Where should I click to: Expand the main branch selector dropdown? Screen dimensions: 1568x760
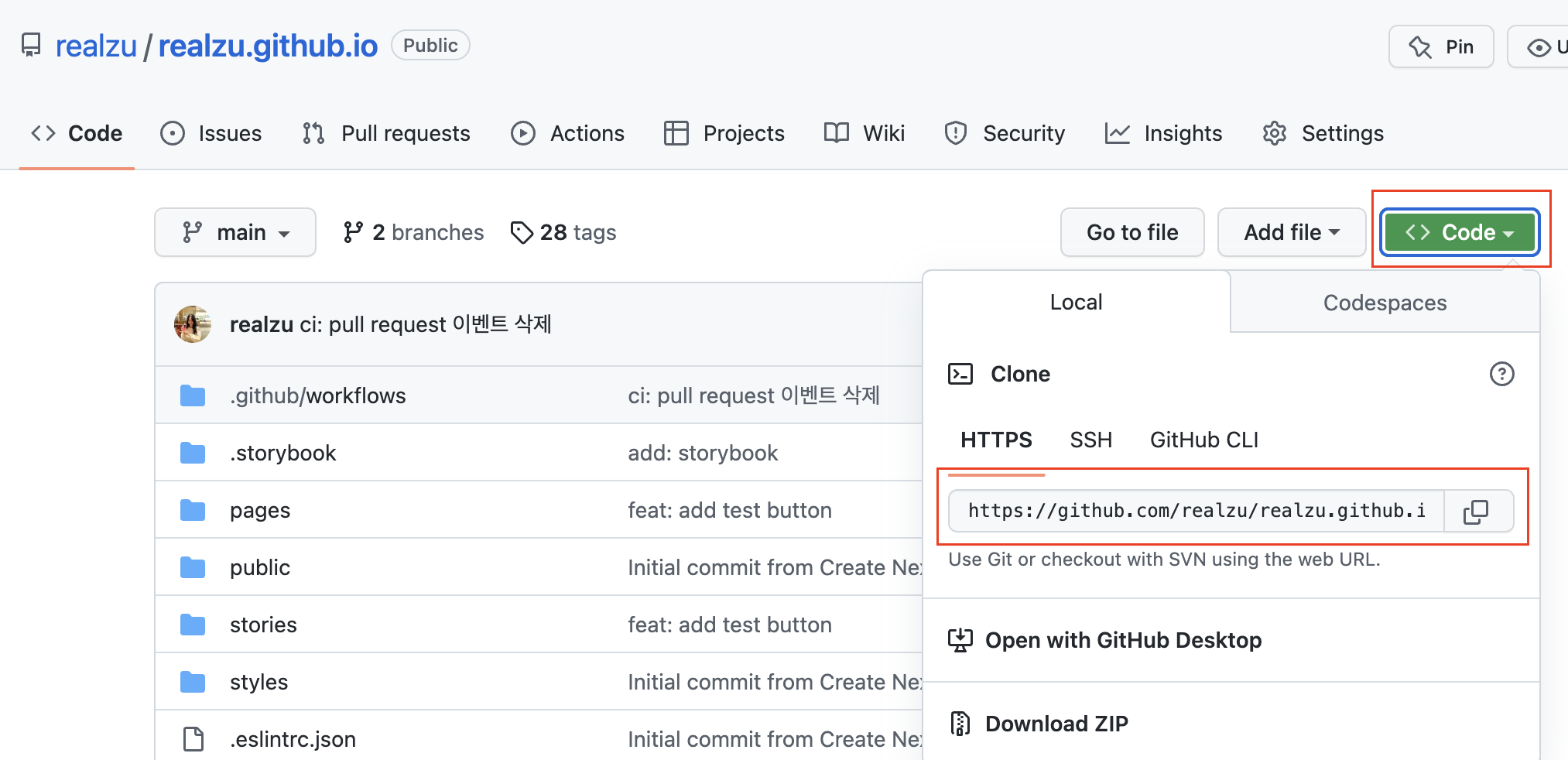click(235, 232)
